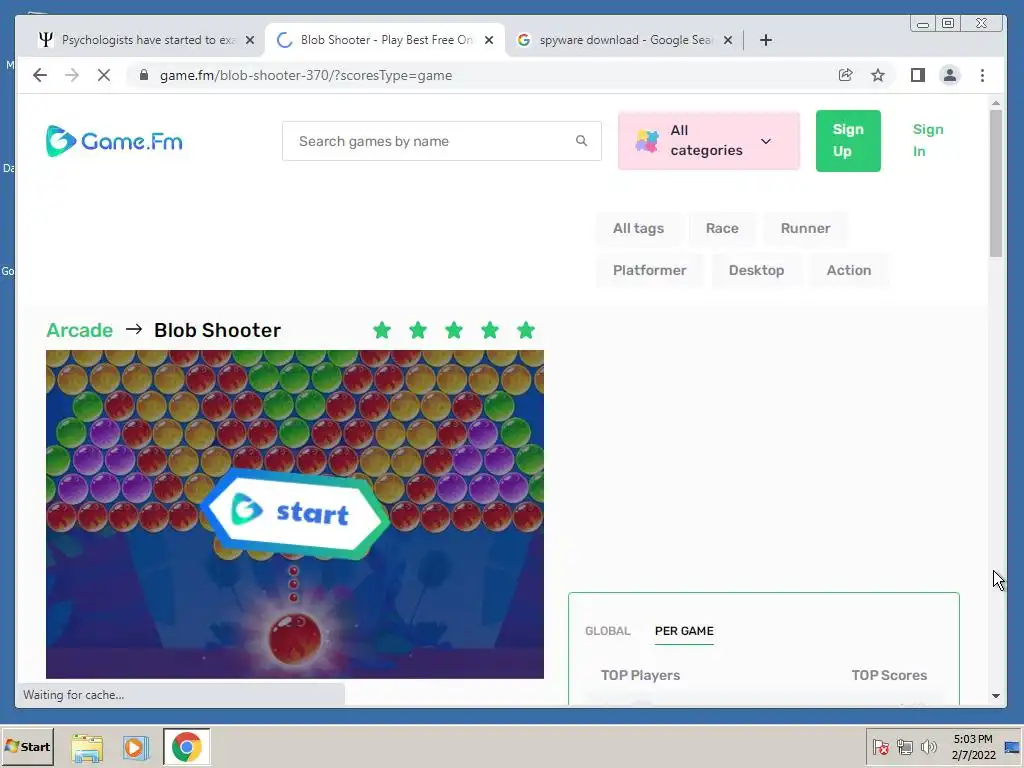Click Chrome icon in the taskbar
This screenshot has width=1024, height=768.
[187, 747]
